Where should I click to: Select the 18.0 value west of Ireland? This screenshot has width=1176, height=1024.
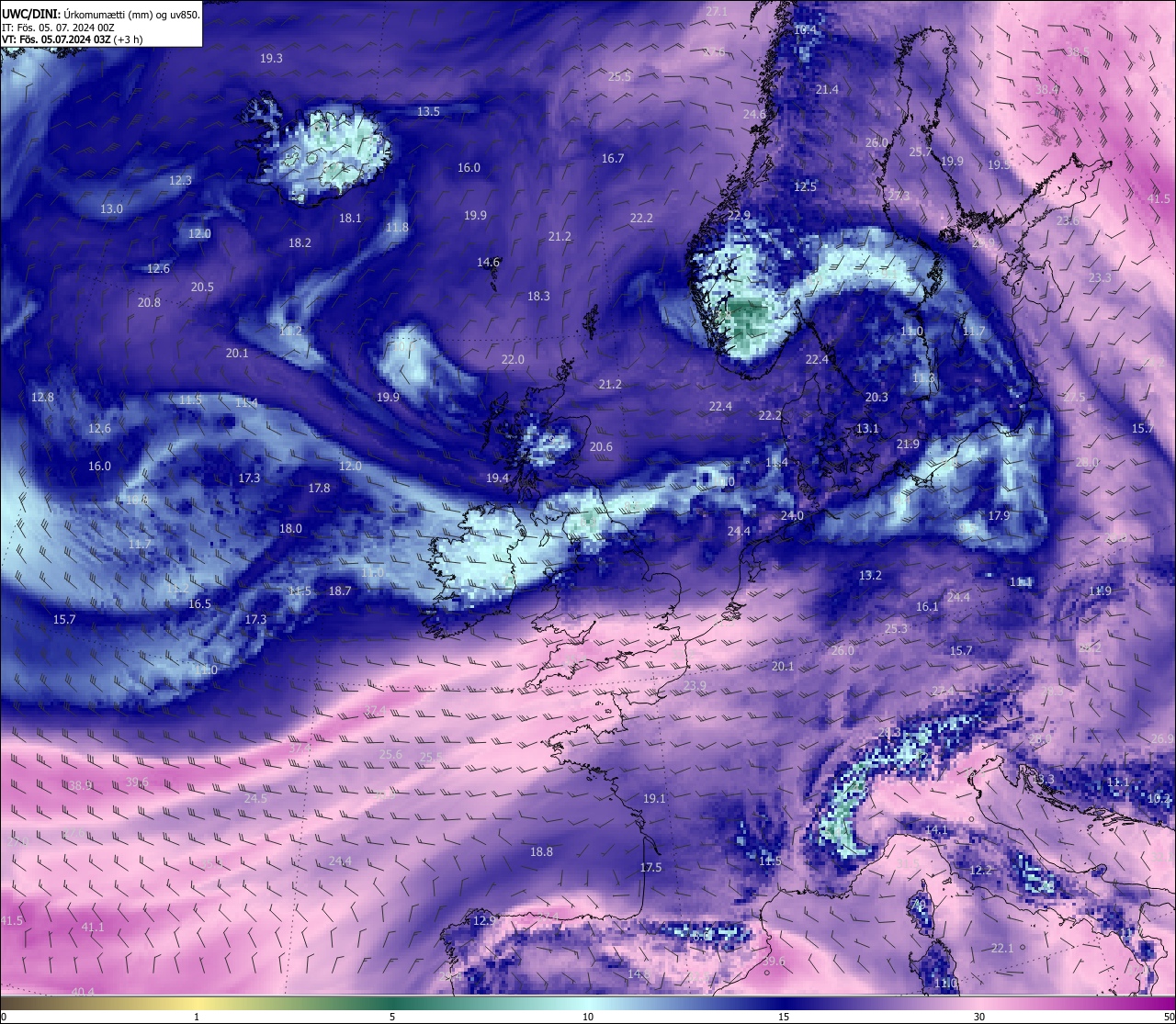[290, 528]
